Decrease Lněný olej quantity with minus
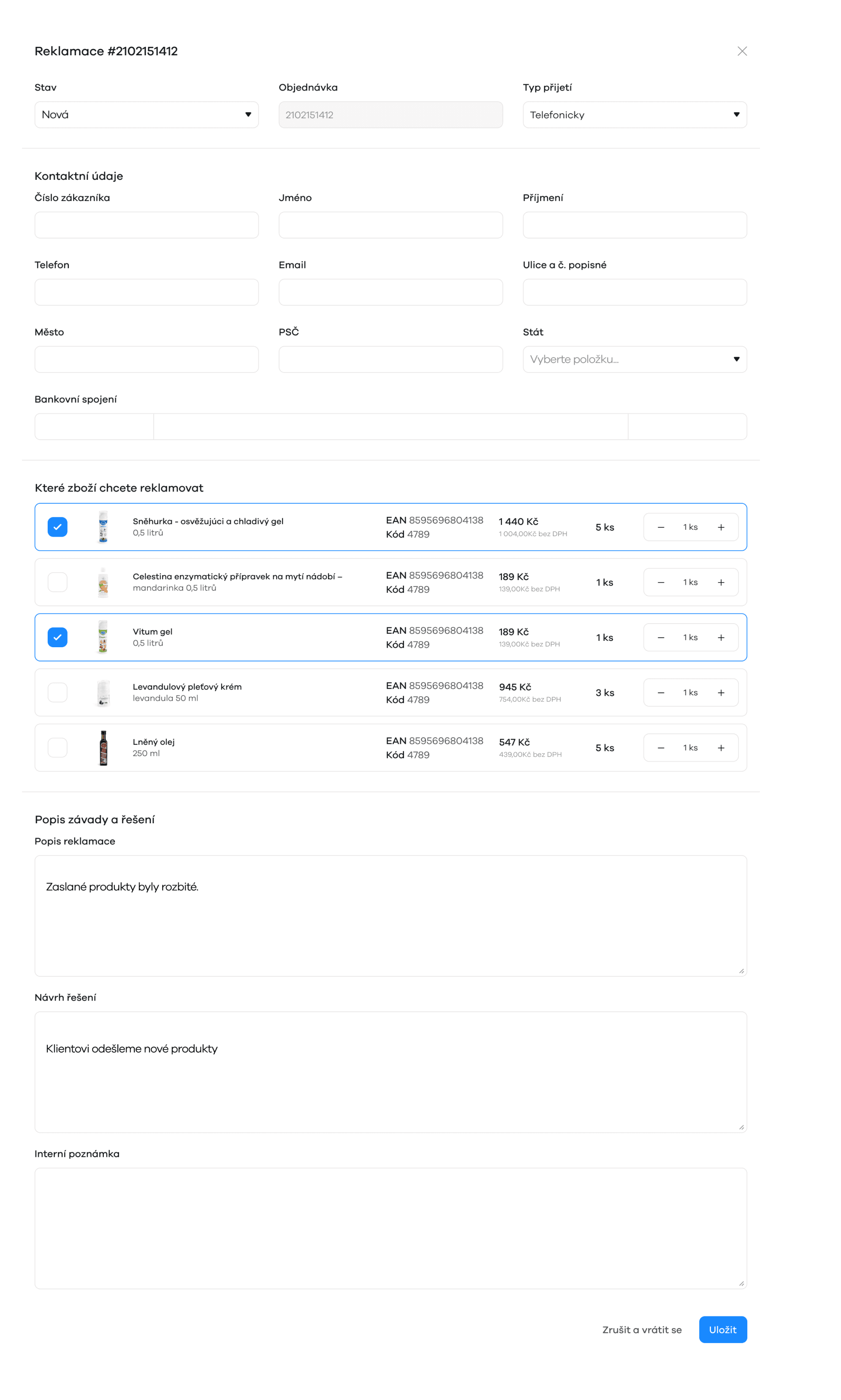841x1400 pixels. [x=661, y=748]
